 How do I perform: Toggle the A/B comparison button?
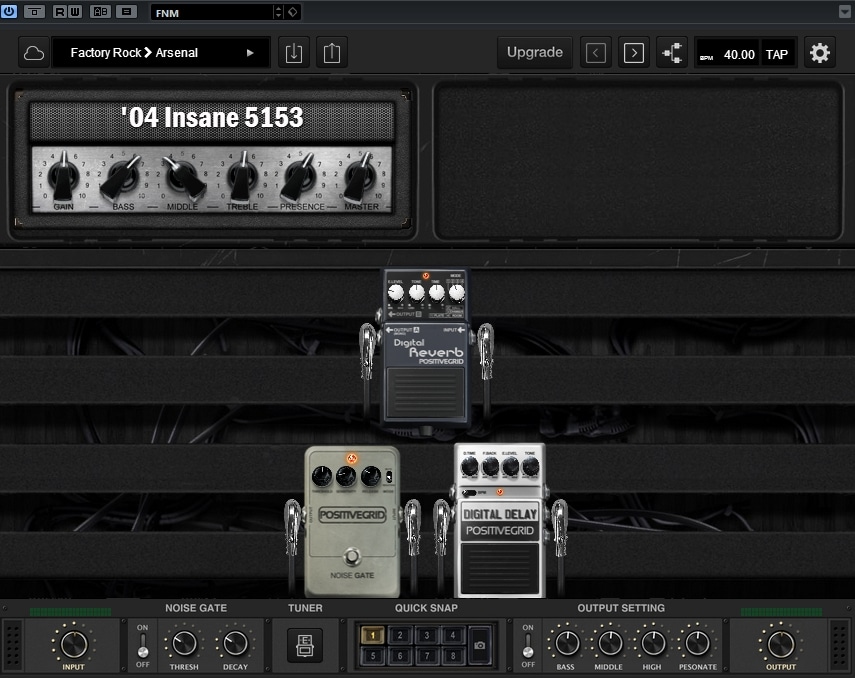100,11
